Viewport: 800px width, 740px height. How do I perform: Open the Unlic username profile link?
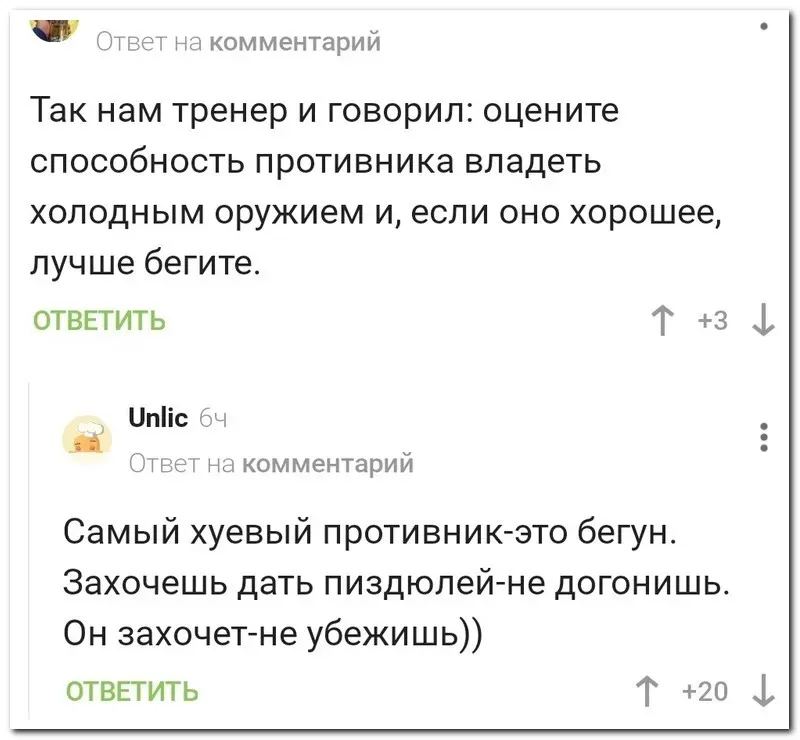tap(159, 419)
